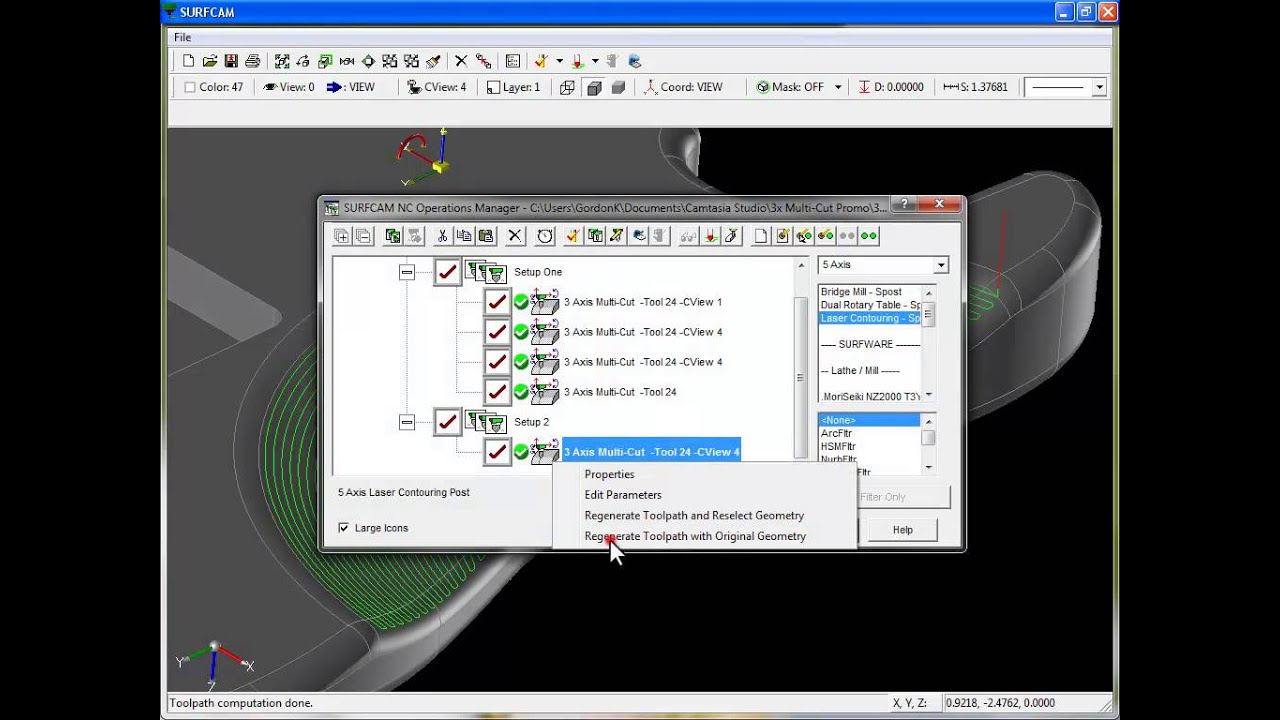The height and width of the screenshot is (720, 1280).
Task: Select Dual Rotary Table post in list
Action: [869, 305]
